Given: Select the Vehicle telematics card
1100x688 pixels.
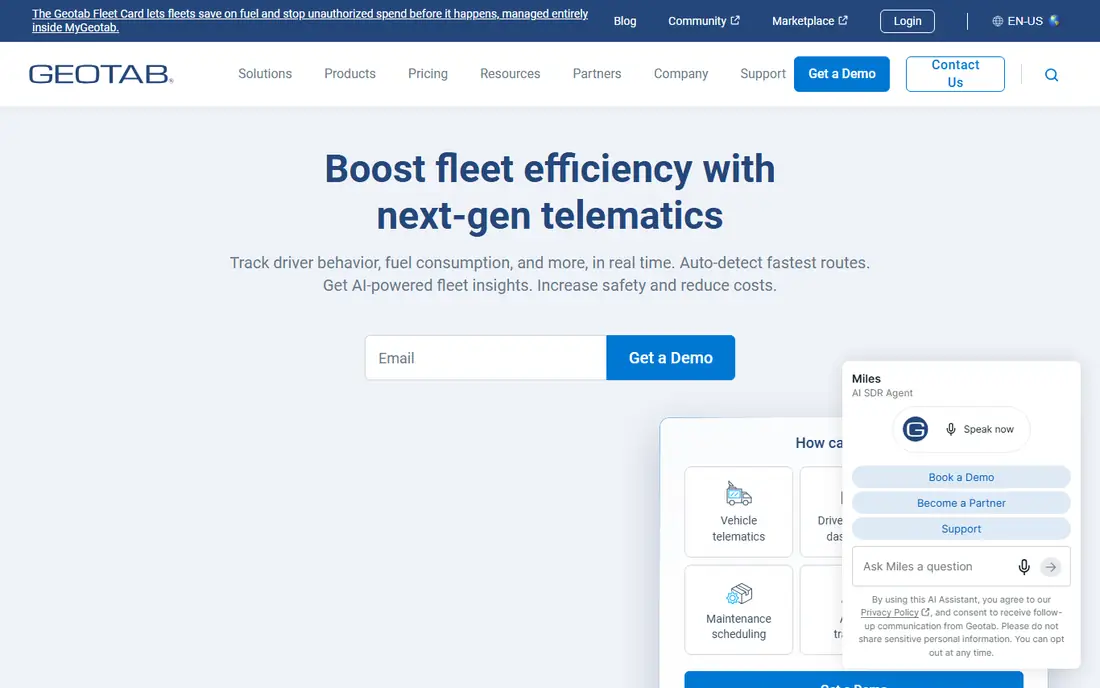Looking at the screenshot, I should point(738,512).
